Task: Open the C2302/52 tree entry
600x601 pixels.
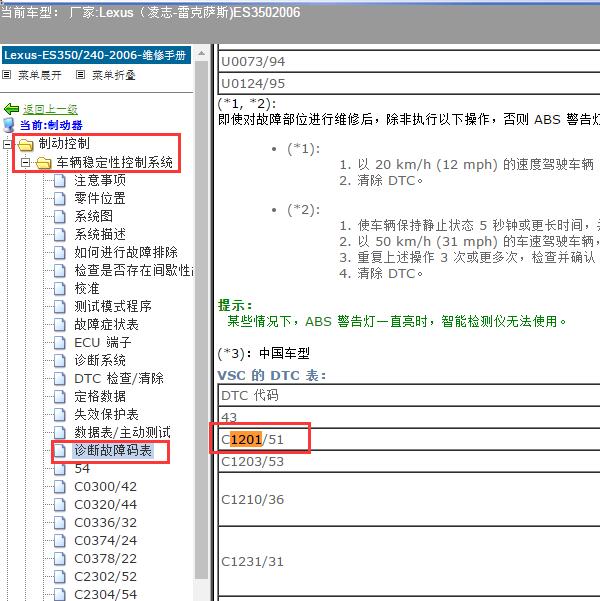Action: click(105, 576)
